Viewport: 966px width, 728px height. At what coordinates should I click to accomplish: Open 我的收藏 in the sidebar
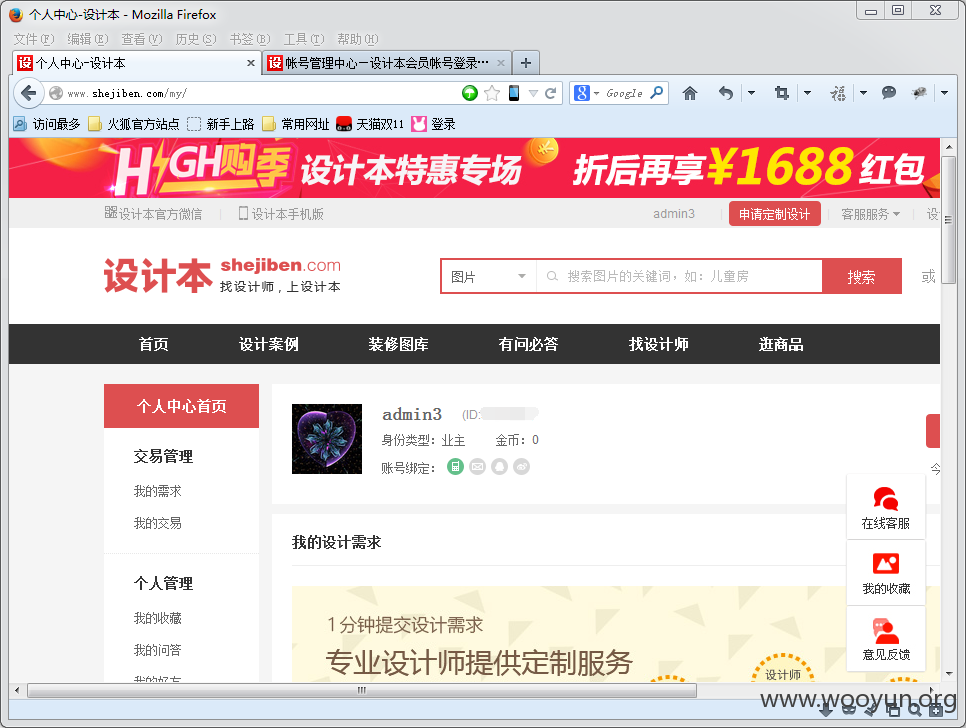coord(158,618)
